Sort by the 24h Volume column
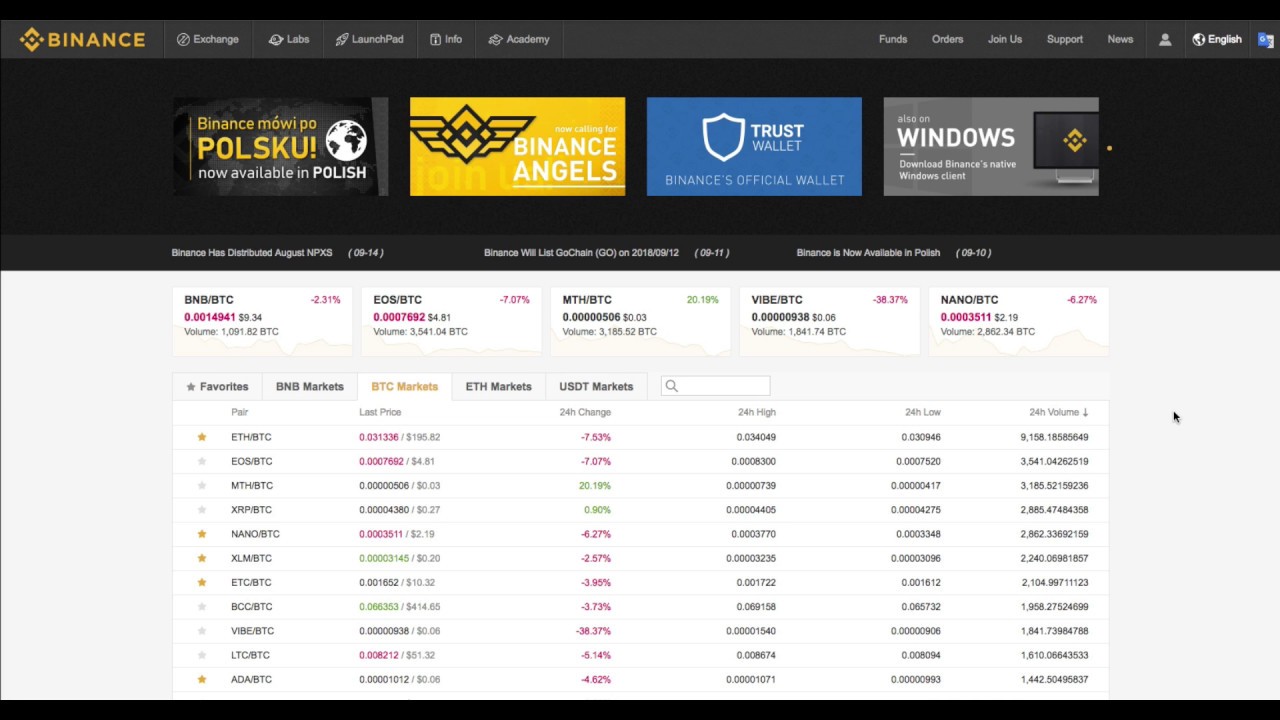1280x720 pixels. tap(1059, 412)
